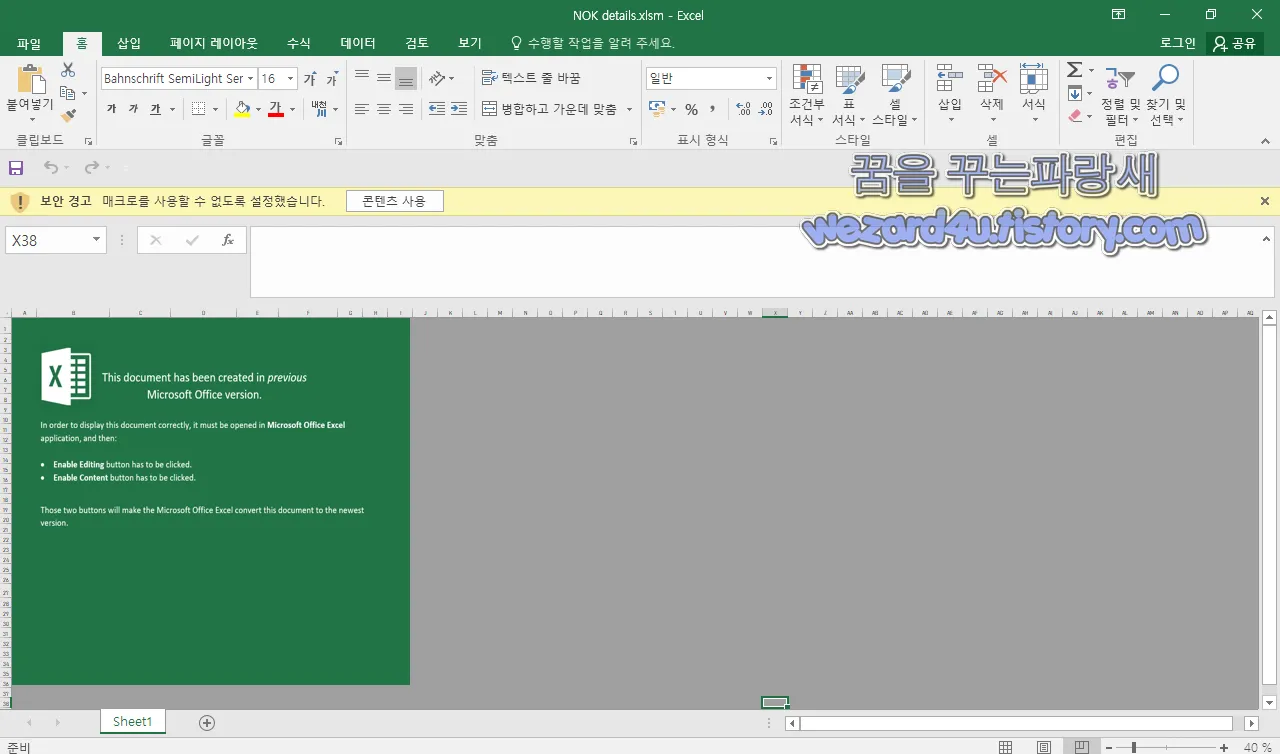Center text horizontally
The width and height of the screenshot is (1280, 754).
384,109
